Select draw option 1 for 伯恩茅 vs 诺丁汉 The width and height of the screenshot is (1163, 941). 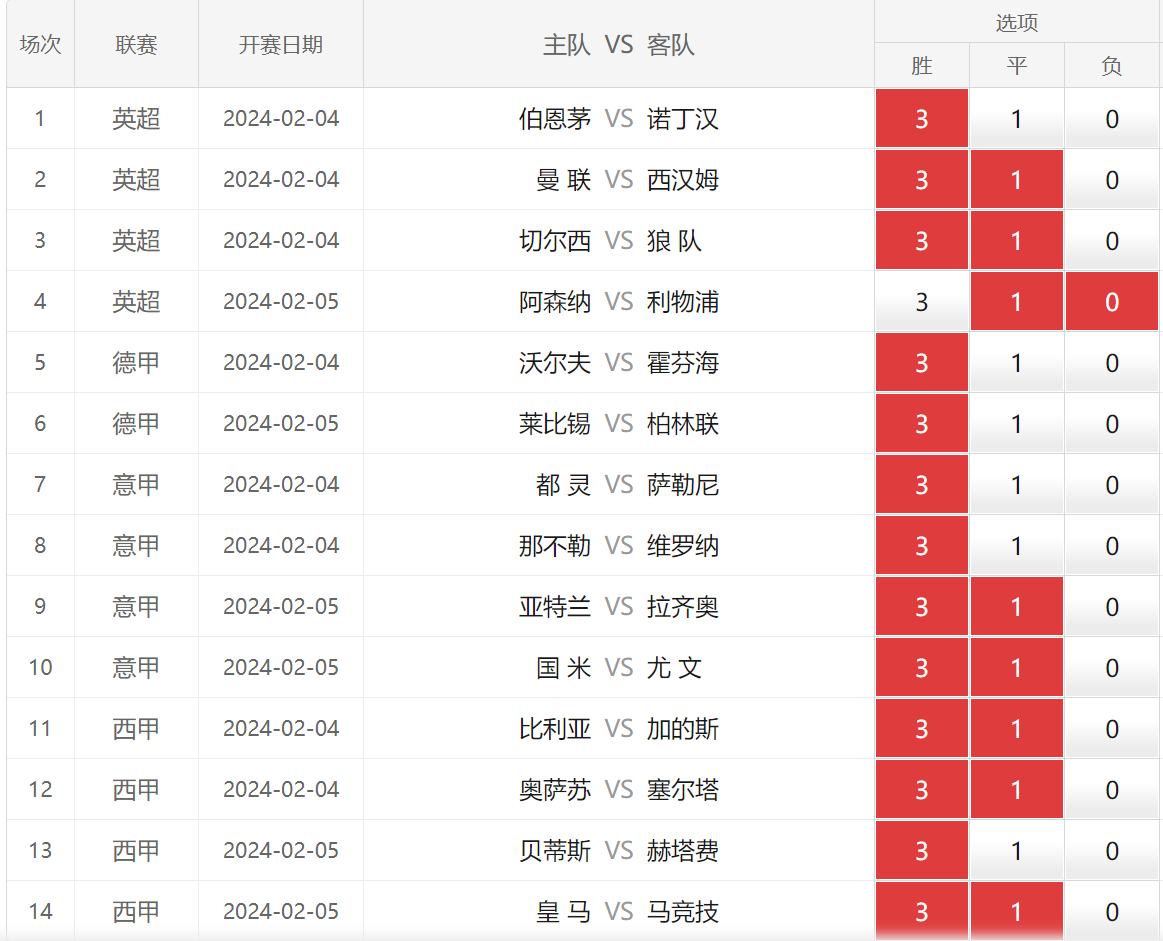[x=1016, y=119]
